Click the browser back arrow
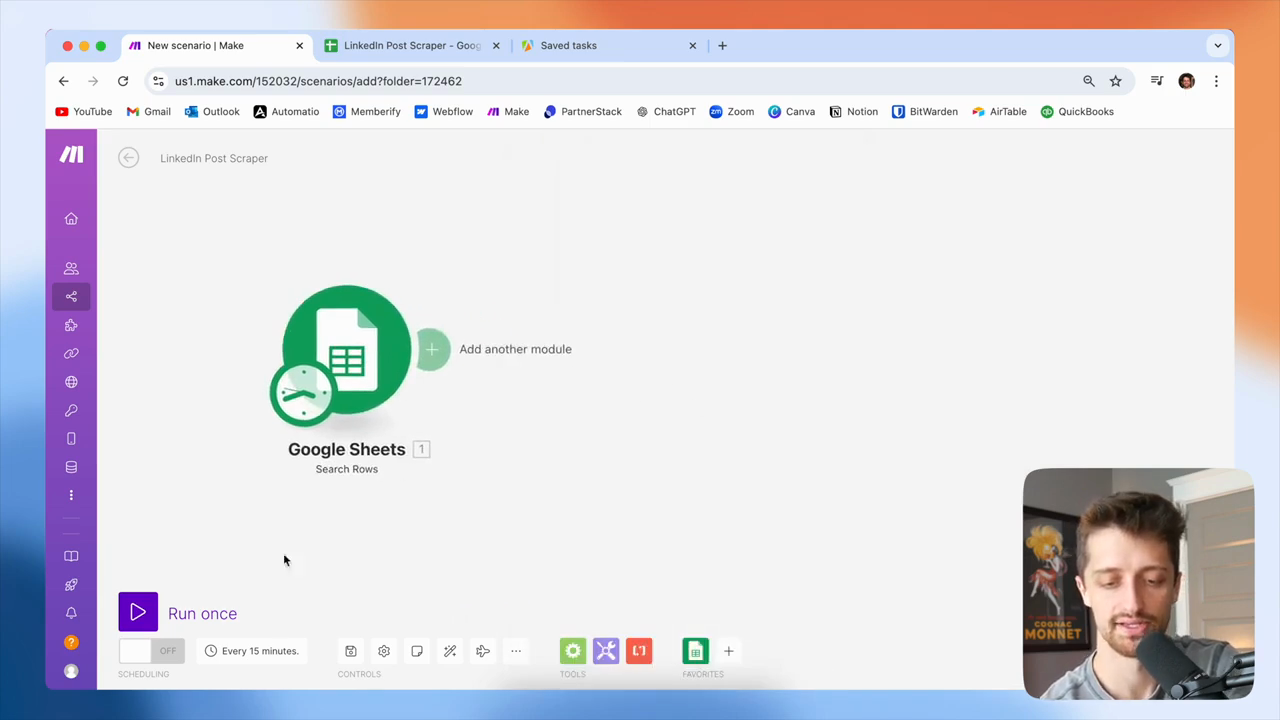The image size is (1280, 720). coord(64,81)
